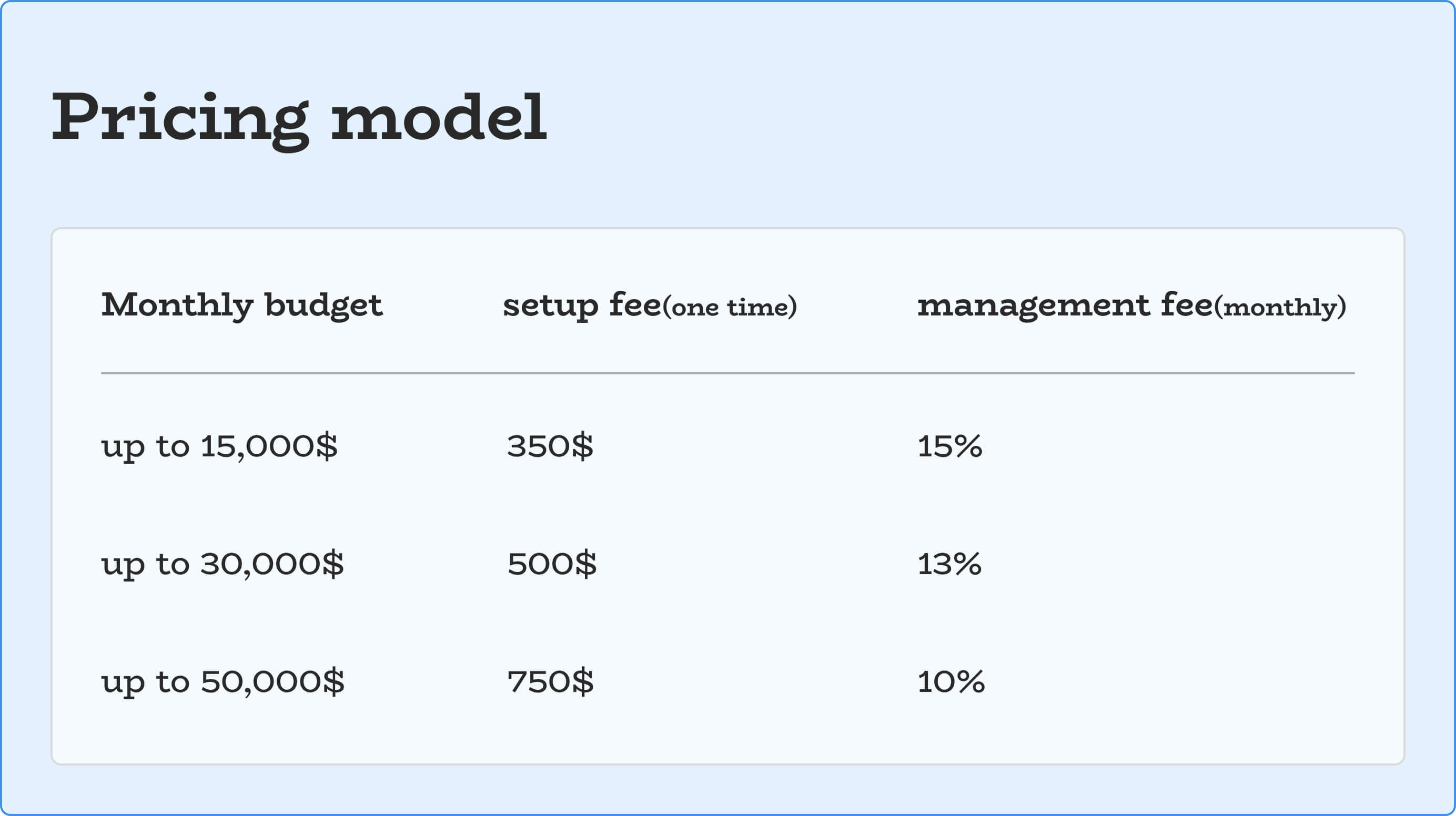Click the 10% management fee value
The height and width of the screenshot is (816, 1456).
point(951,681)
